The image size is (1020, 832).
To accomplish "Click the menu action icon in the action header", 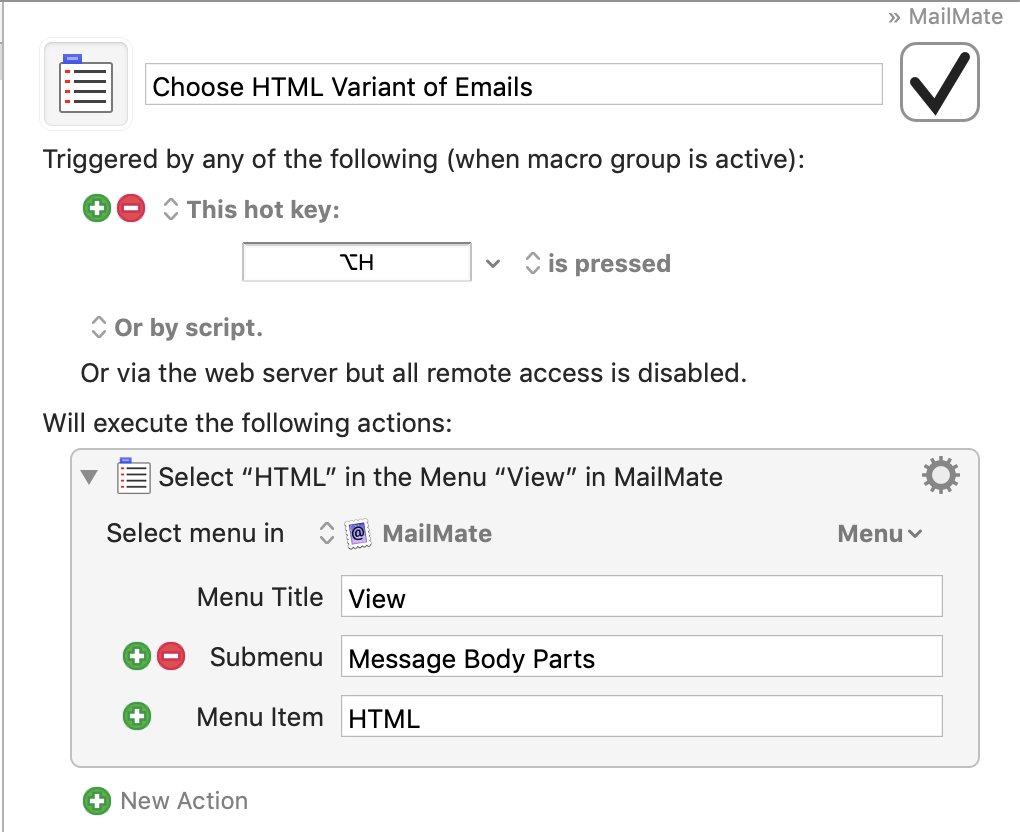I will (x=133, y=476).
